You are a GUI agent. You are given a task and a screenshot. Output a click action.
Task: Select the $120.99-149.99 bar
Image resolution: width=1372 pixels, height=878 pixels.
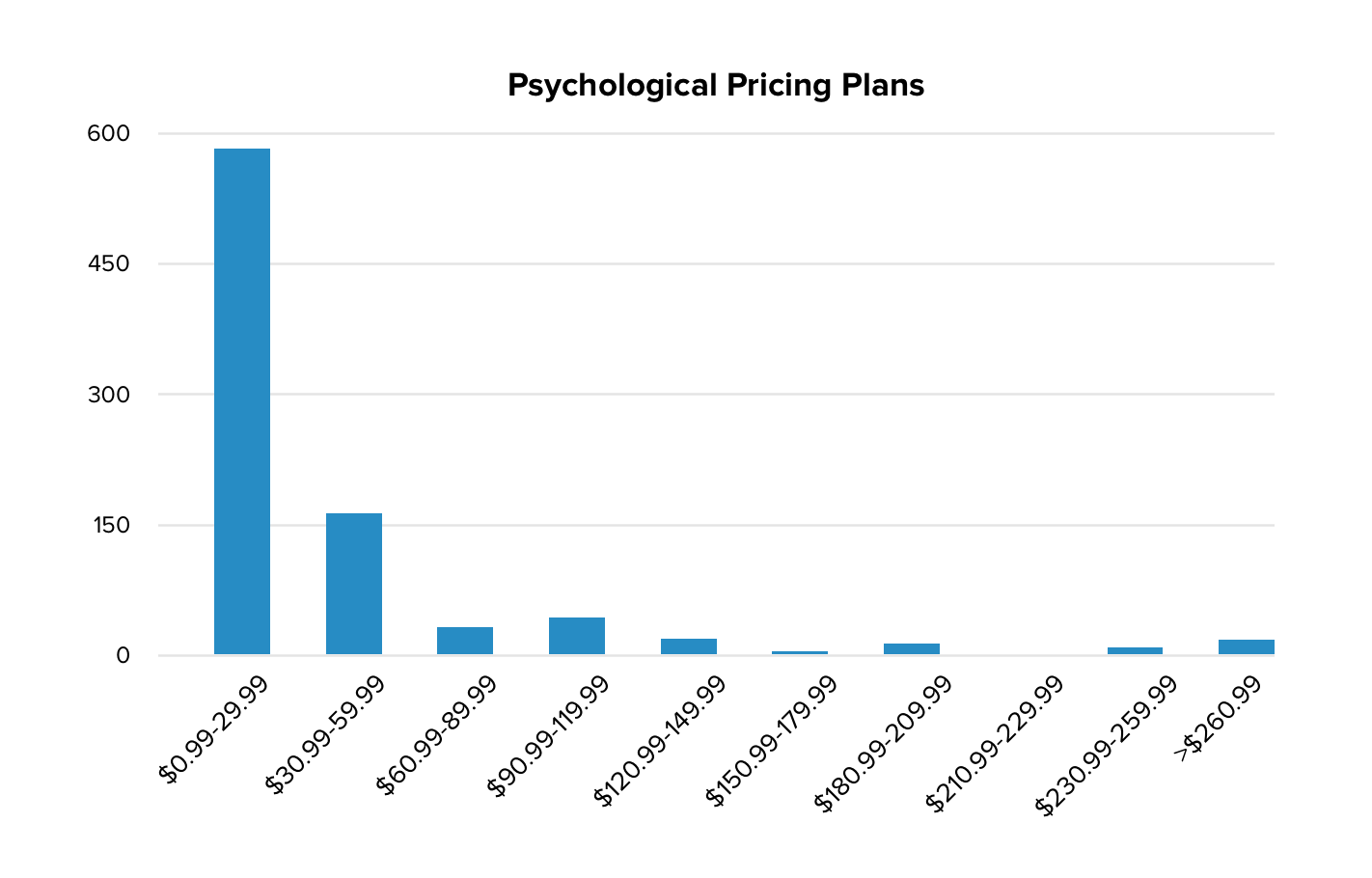coord(689,646)
